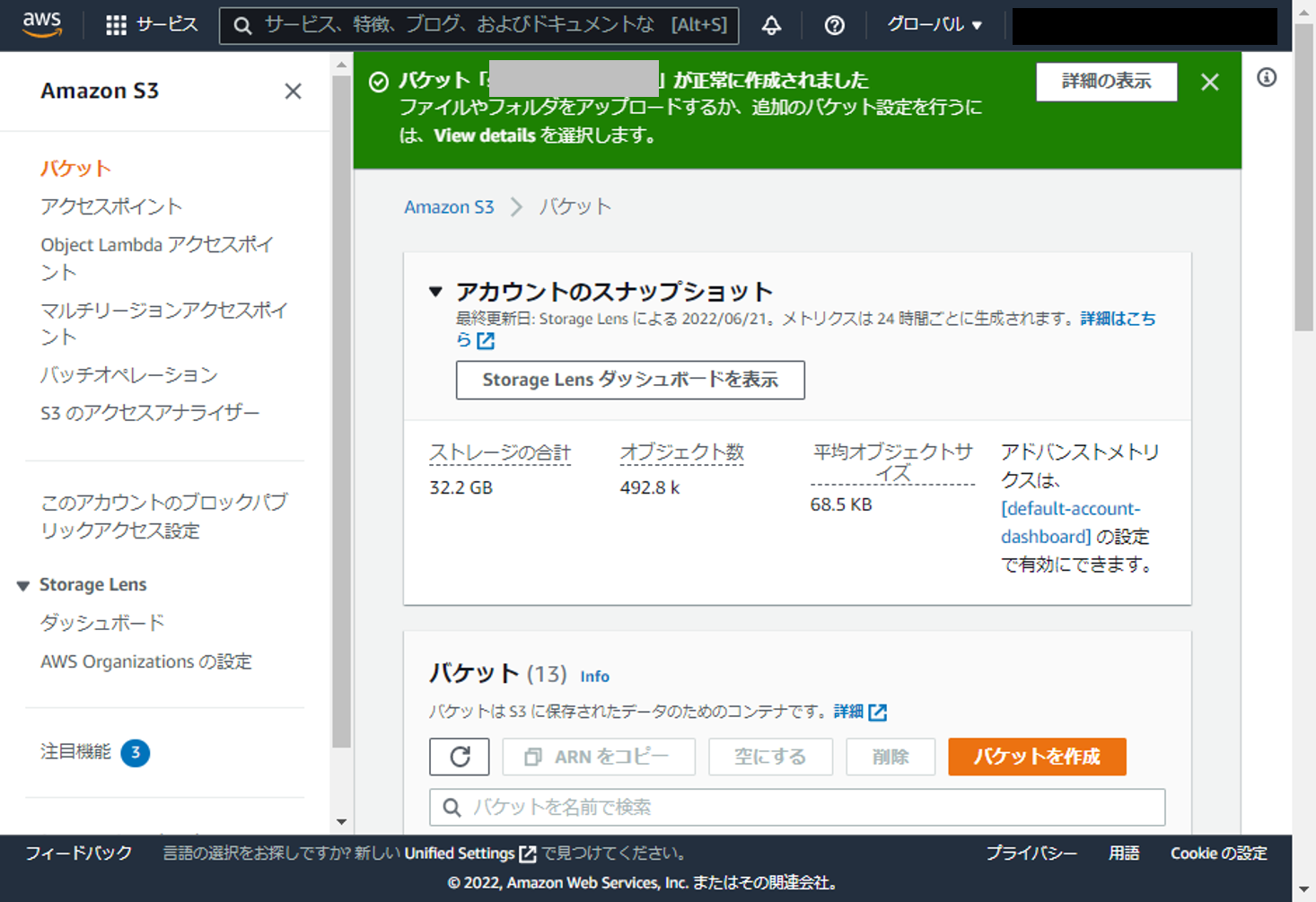The image size is (1316, 902).
Task: Click the バケットを名前で検索 search field
Action: 797,807
